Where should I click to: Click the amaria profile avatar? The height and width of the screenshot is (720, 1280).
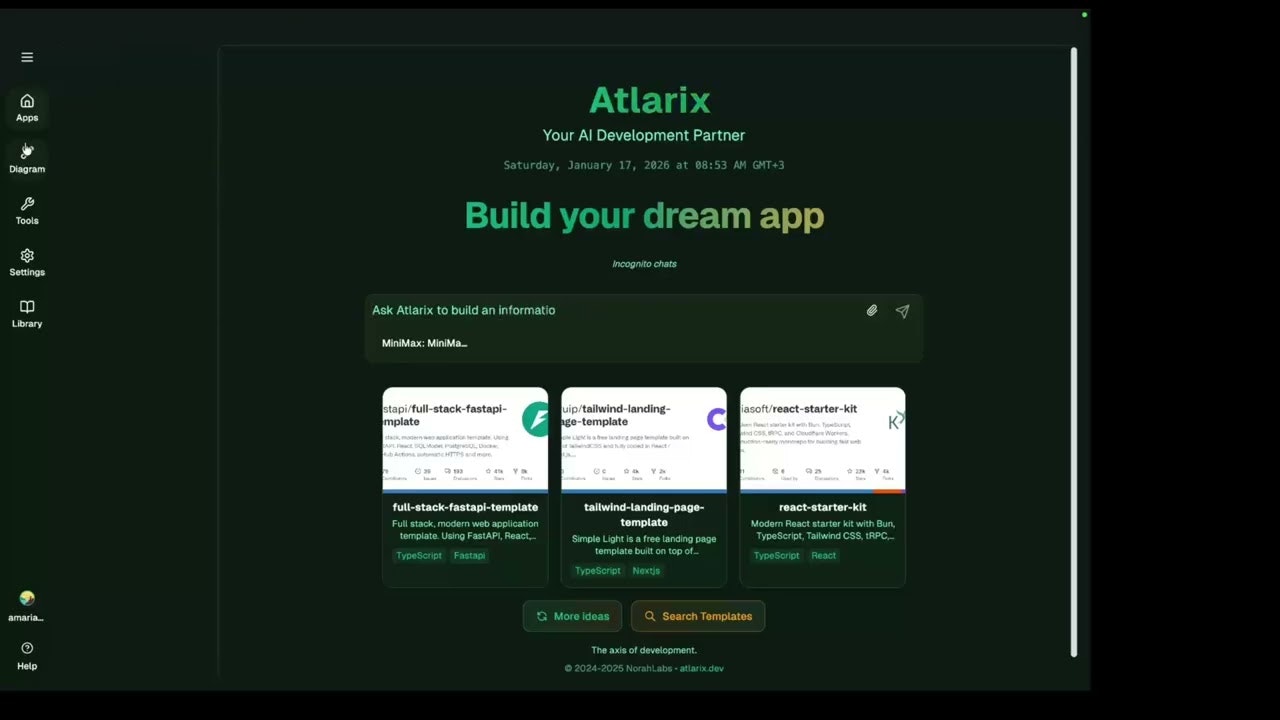tap(26, 600)
